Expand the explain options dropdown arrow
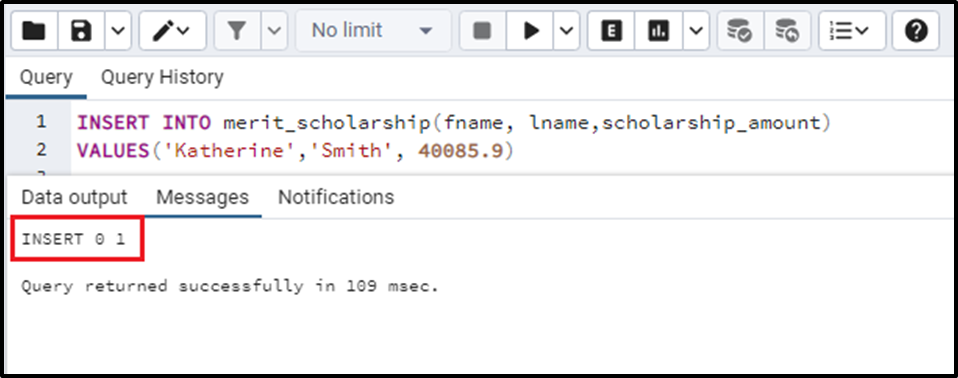The image size is (958, 378). tap(695, 30)
